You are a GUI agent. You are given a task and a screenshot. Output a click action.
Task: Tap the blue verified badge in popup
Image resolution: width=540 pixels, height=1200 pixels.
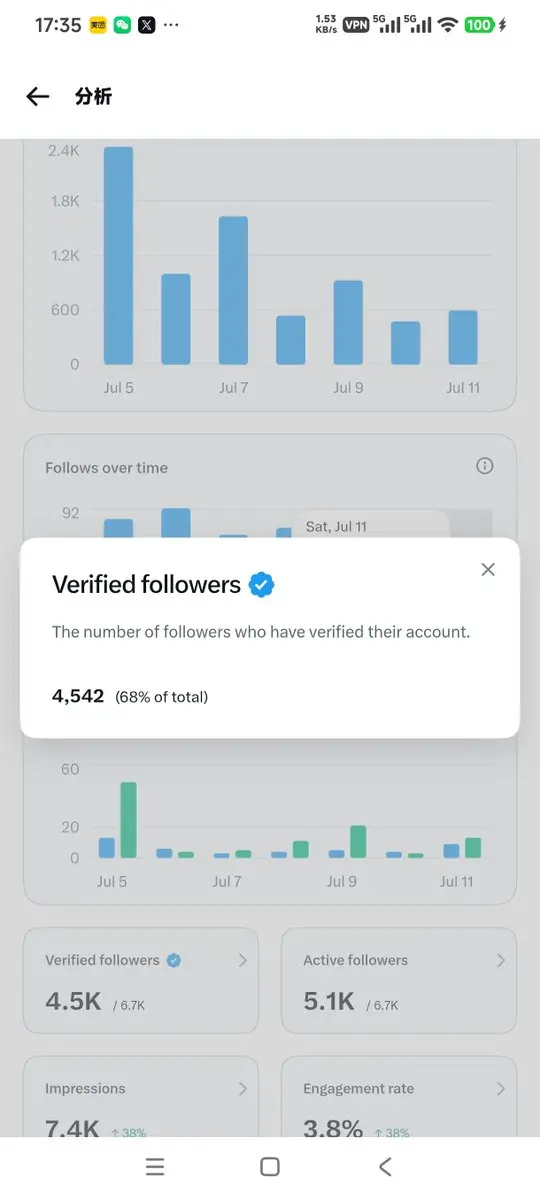[262, 585]
